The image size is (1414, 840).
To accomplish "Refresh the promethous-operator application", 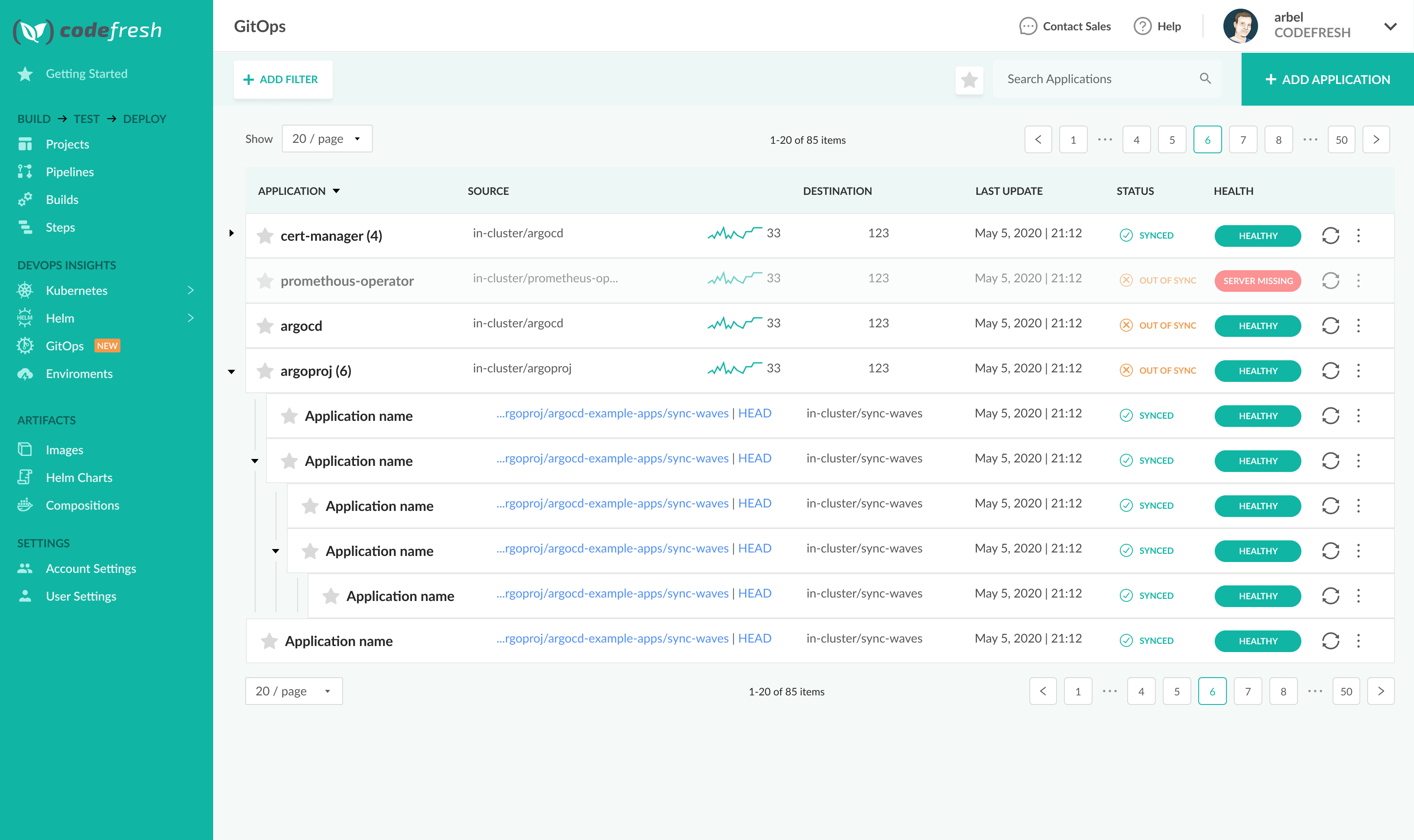I will pos(1330,281).
